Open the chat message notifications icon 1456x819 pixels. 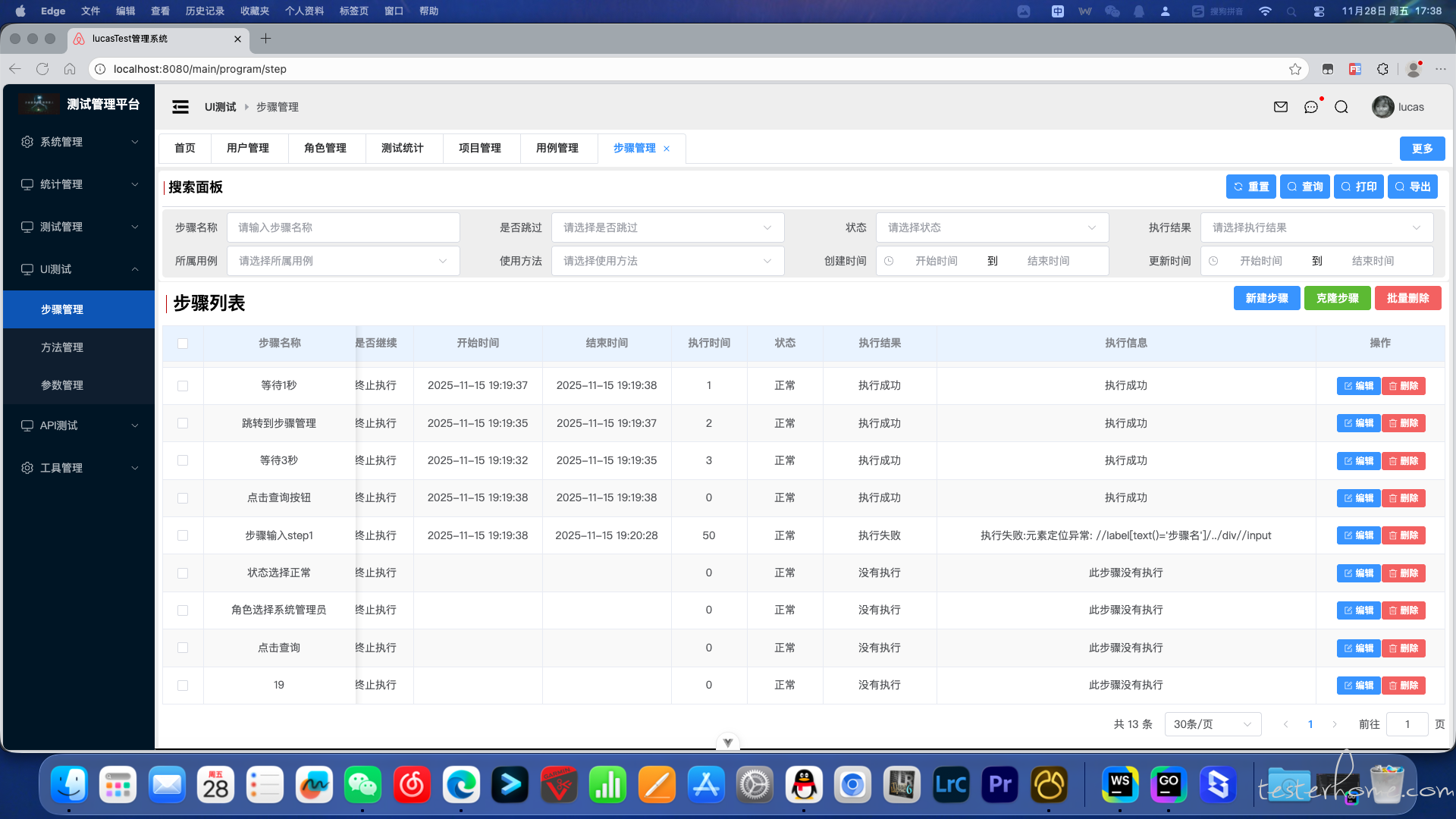click(x=1311, y=107)
